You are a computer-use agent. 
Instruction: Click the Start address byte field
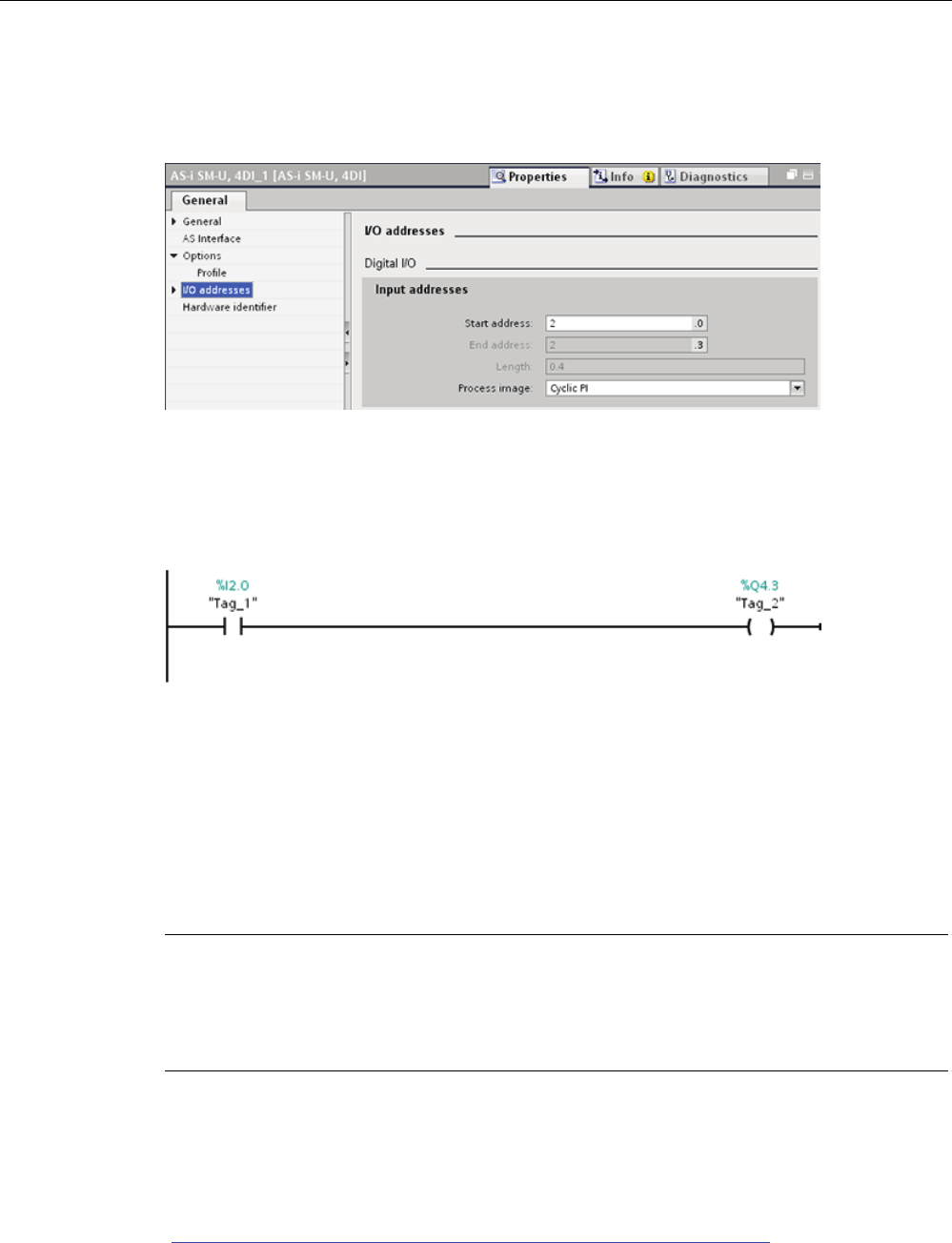click(618, 323)
